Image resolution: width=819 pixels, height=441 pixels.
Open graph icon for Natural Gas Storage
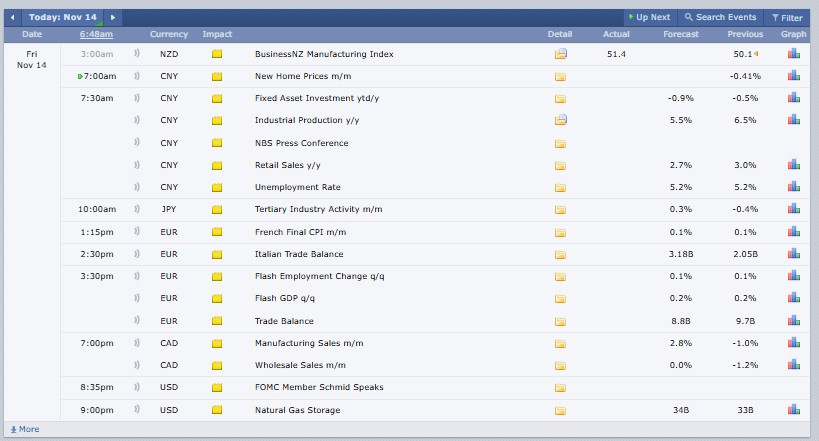[793, 410]
